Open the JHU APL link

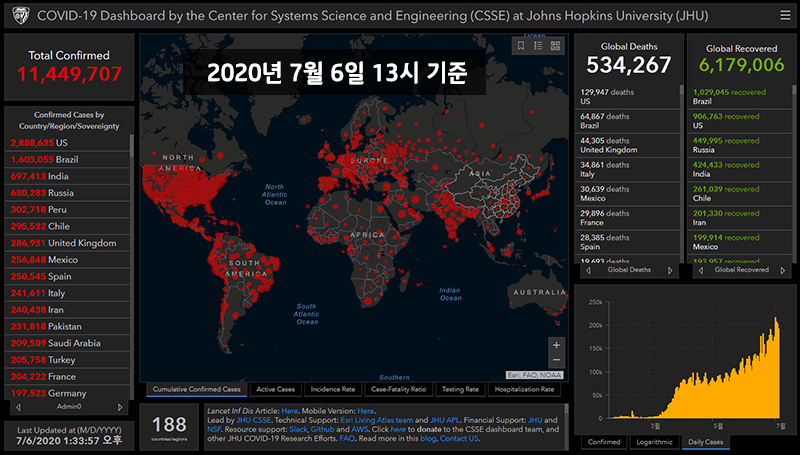[x=444, y=420]
